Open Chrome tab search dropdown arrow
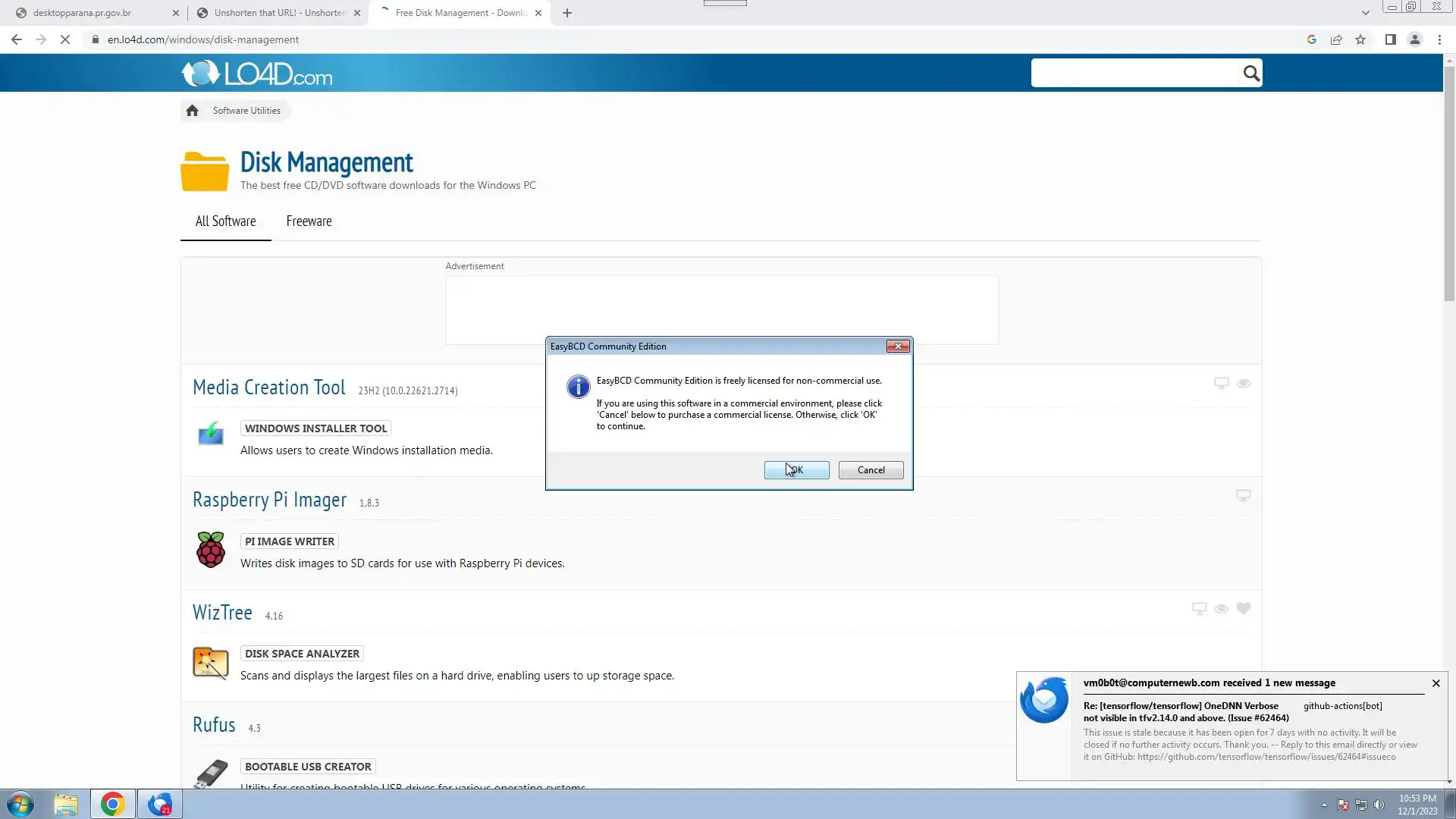Image resolution: width=1456 pixels, height=819 pixels. pos(1365,13)
